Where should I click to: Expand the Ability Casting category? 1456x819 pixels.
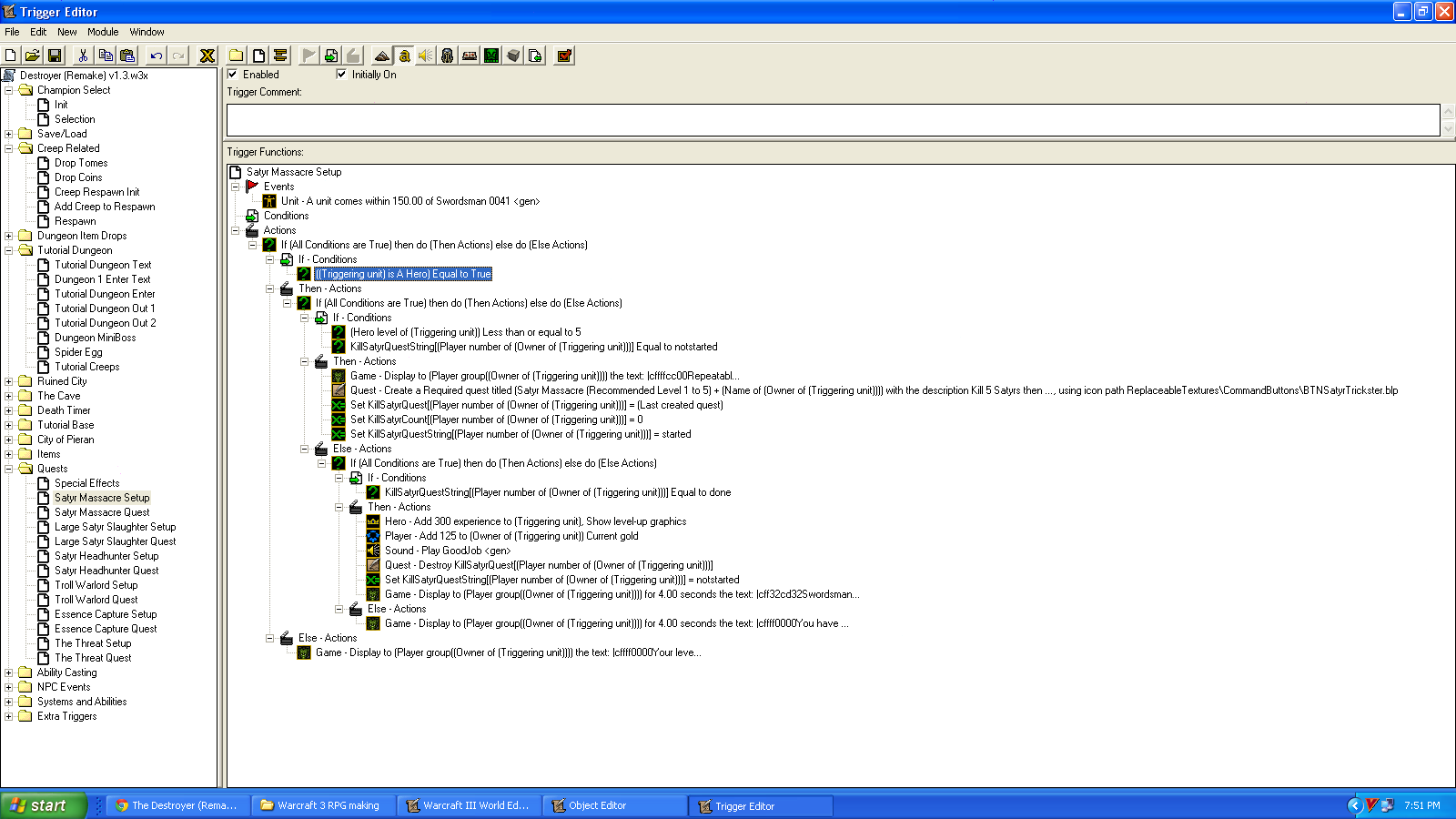[9, 672]
